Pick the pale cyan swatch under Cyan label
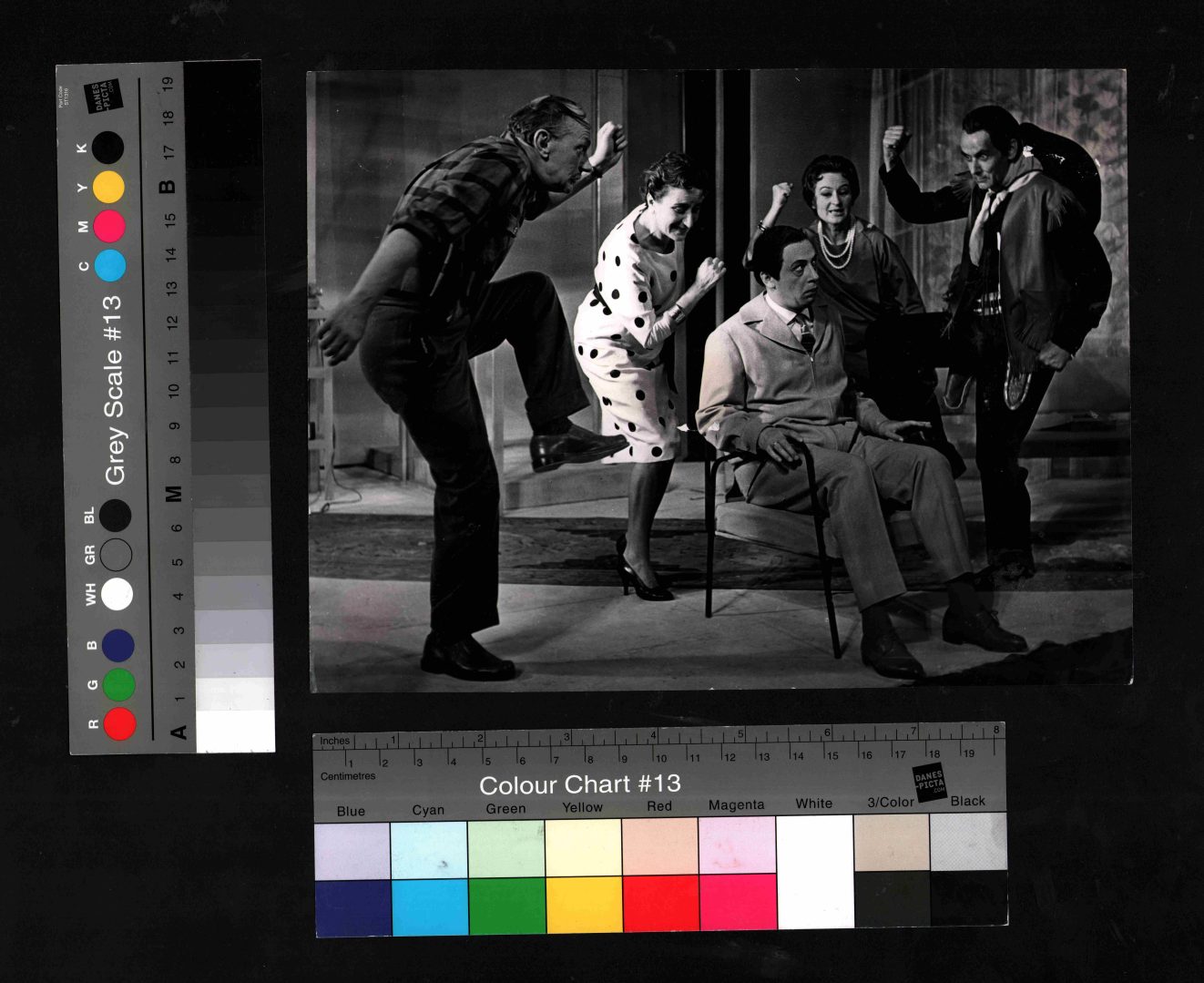1204x983 pixels. (x=428, y=850)
